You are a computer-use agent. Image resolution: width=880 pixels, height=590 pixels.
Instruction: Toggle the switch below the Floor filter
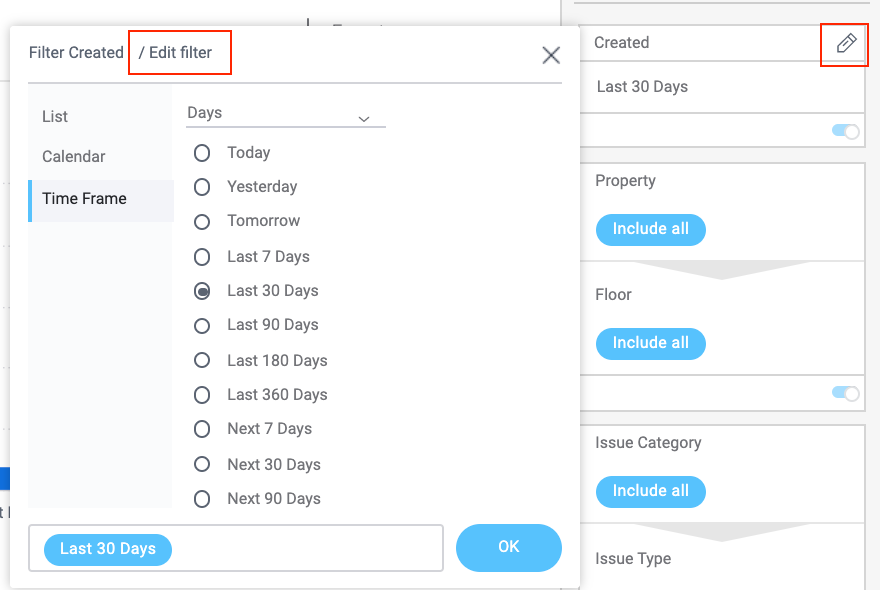click(x=845, y=393)
